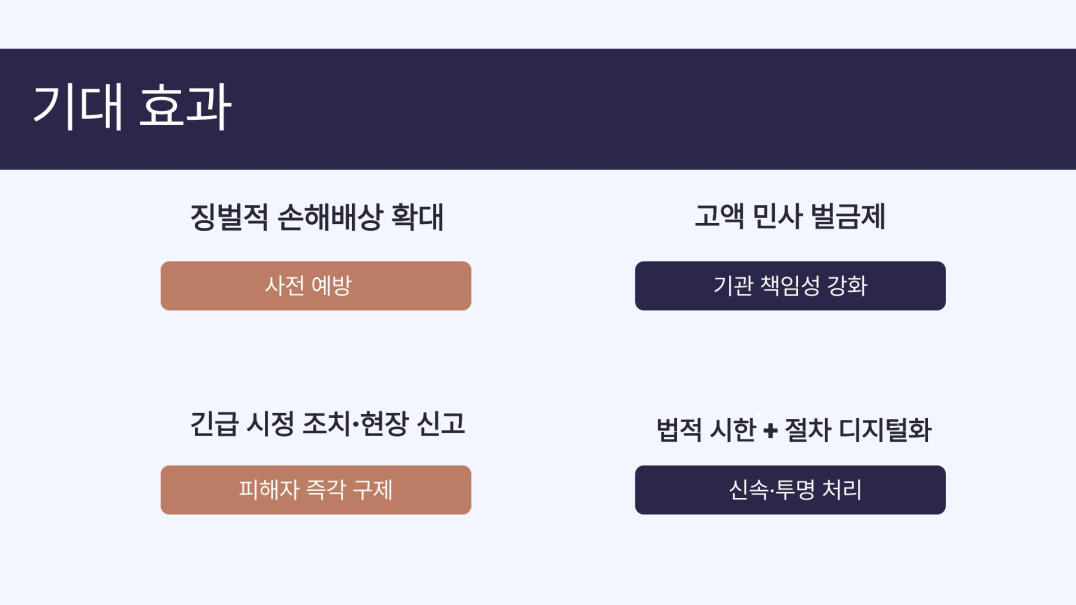Click the word '벌금제' in the heading

[x=847, y=217]
